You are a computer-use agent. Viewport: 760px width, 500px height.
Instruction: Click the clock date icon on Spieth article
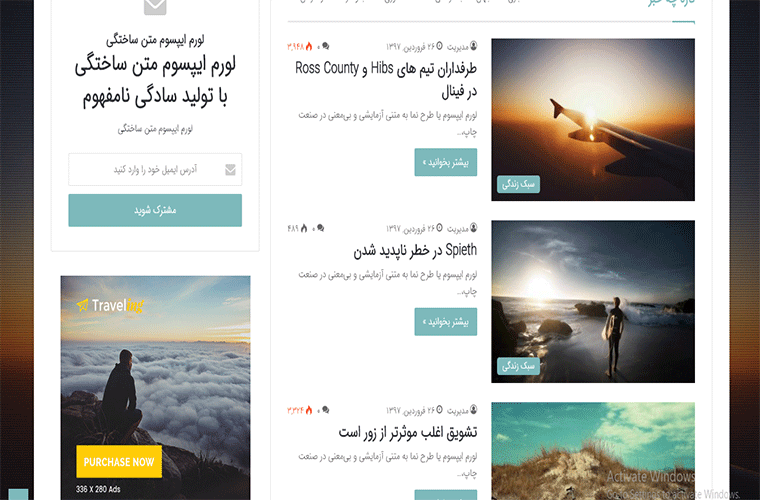[439, 228]
